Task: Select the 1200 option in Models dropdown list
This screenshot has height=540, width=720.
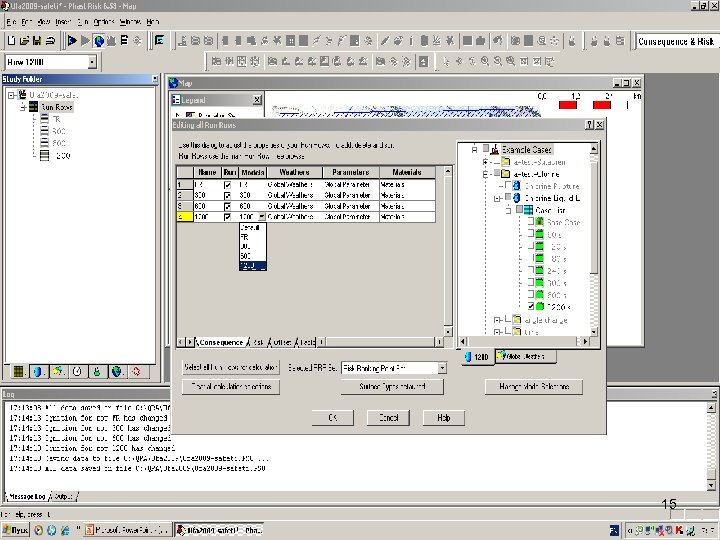Action: (x=253, y=266)
